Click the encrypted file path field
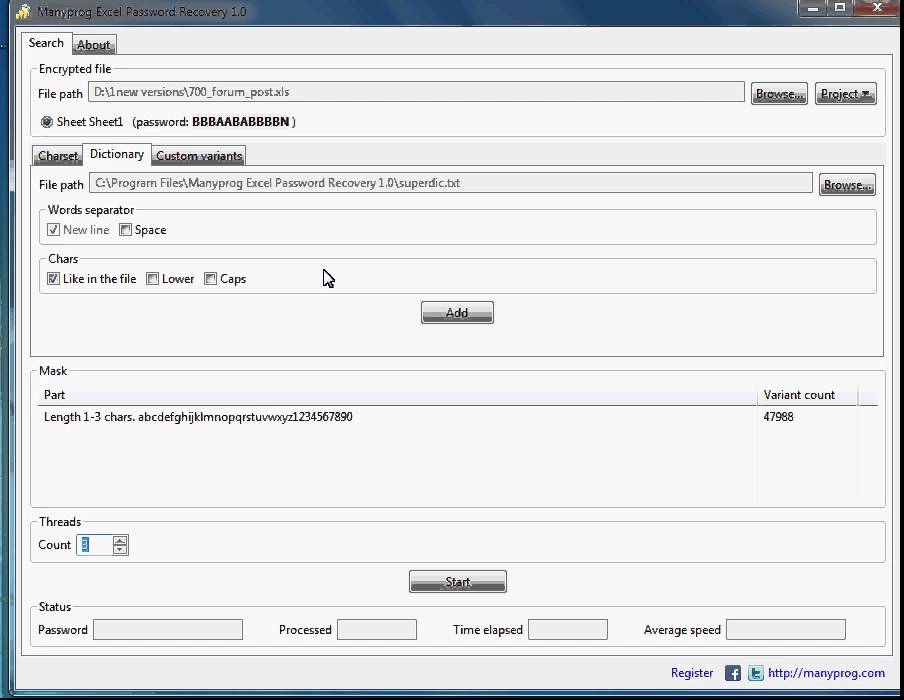Screen dimensions: 904x700 pyautogui.click(x=416, y=92)
